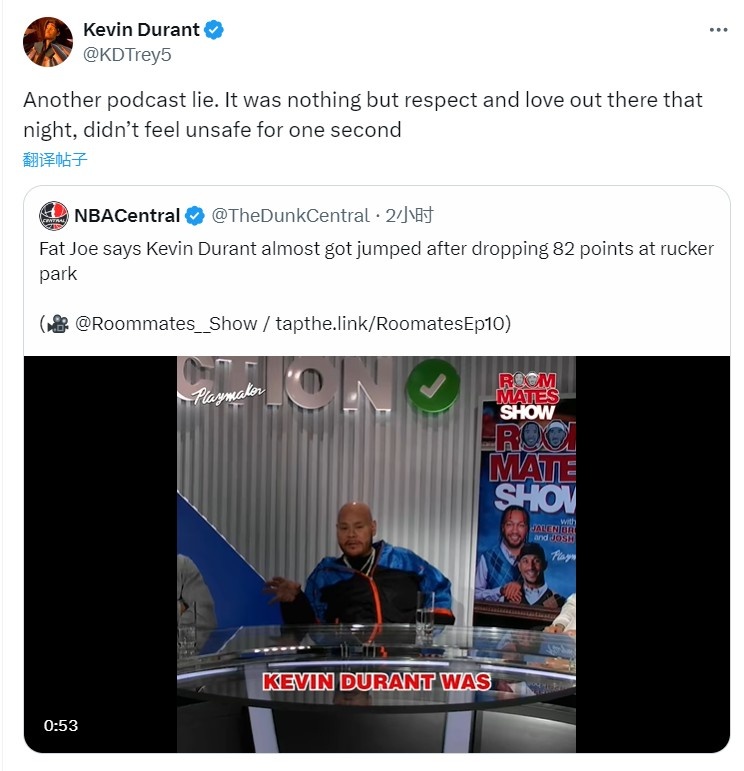Open the @TheDunkCentral handle
This screenshot has height=771, width=744.
pos(290,216)
